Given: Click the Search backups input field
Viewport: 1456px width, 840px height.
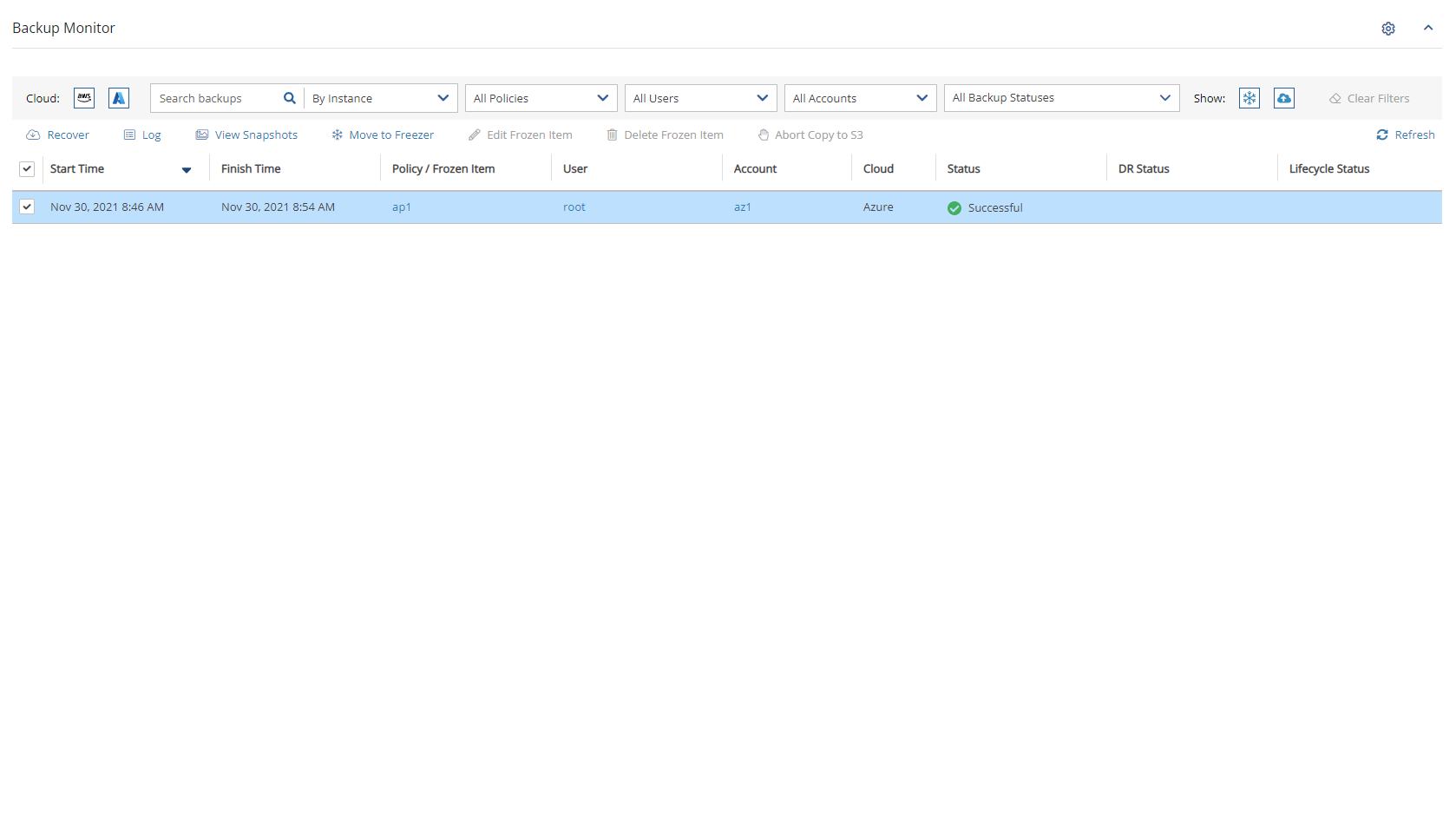Looking at the screenshot, I should pos(217,98).
